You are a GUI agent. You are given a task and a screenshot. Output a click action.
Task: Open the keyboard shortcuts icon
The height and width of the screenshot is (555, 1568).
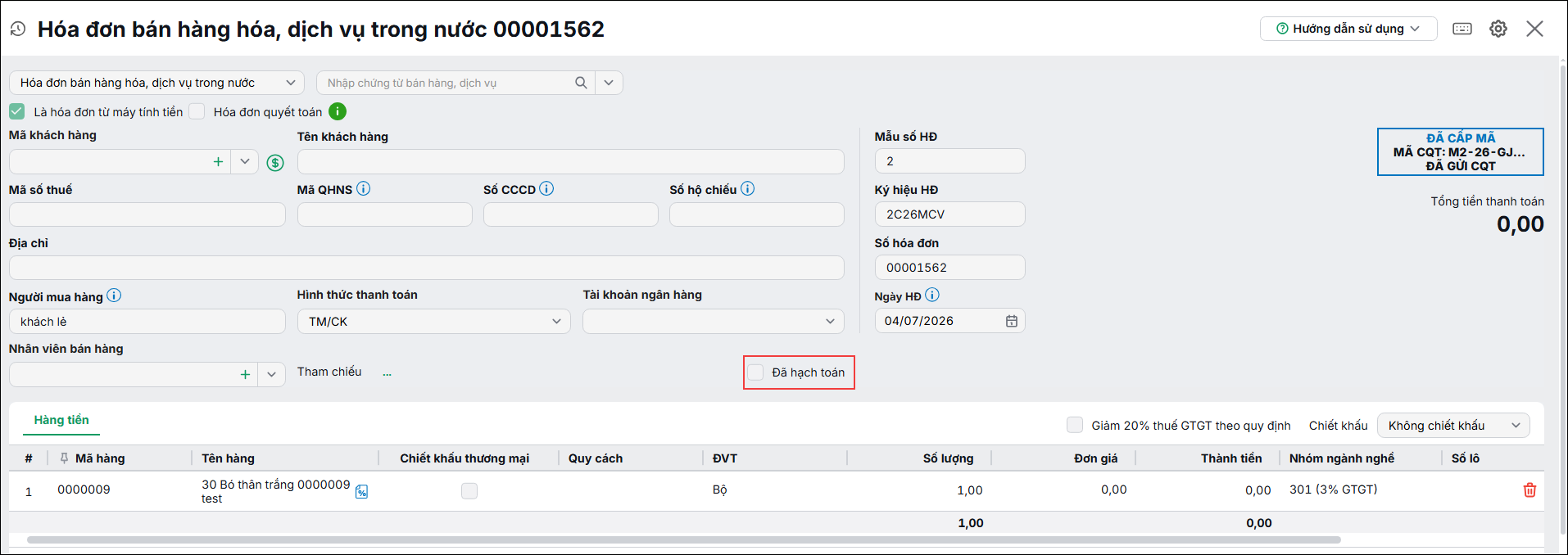pos(1462,29)
